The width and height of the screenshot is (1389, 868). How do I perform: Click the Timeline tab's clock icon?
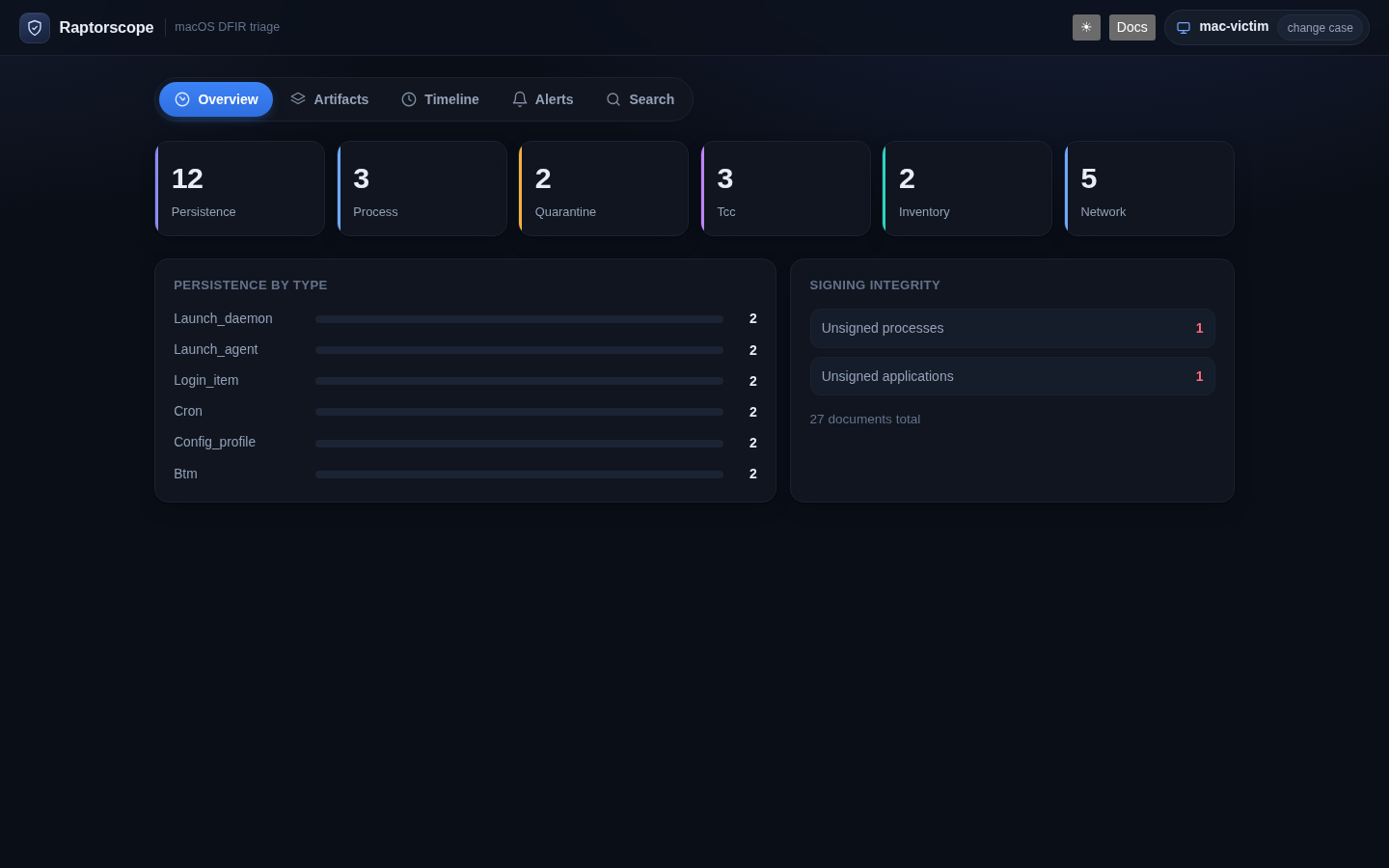point(409,99)
